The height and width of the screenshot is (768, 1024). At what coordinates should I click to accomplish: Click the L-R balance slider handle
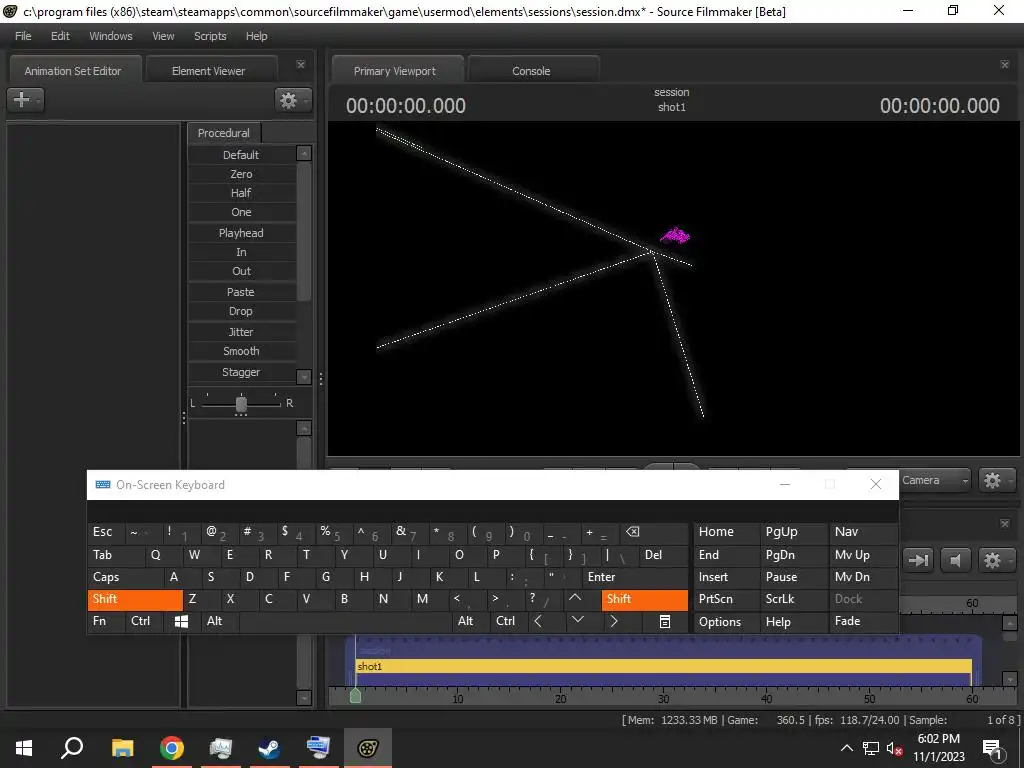coord(241,404)
